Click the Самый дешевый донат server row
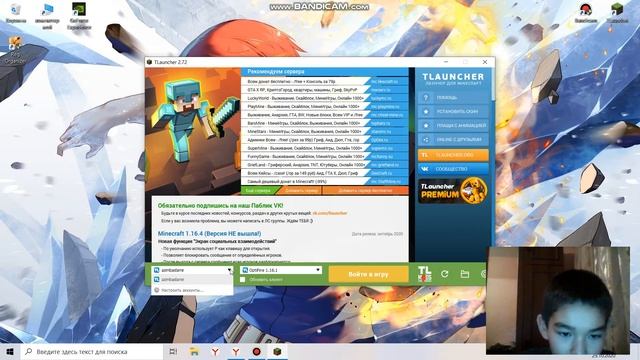This screenshot has width=640, height=360. click(x=324, y=181)
